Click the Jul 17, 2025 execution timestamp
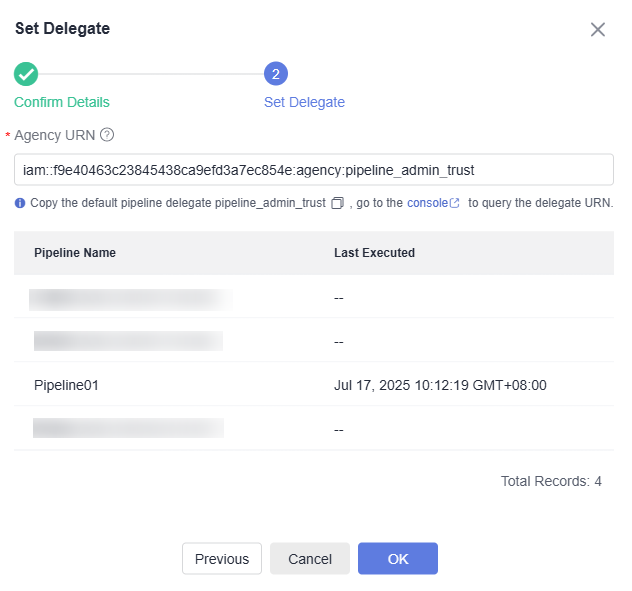Screen dimensions: 632x591 [x=440, y=385]
